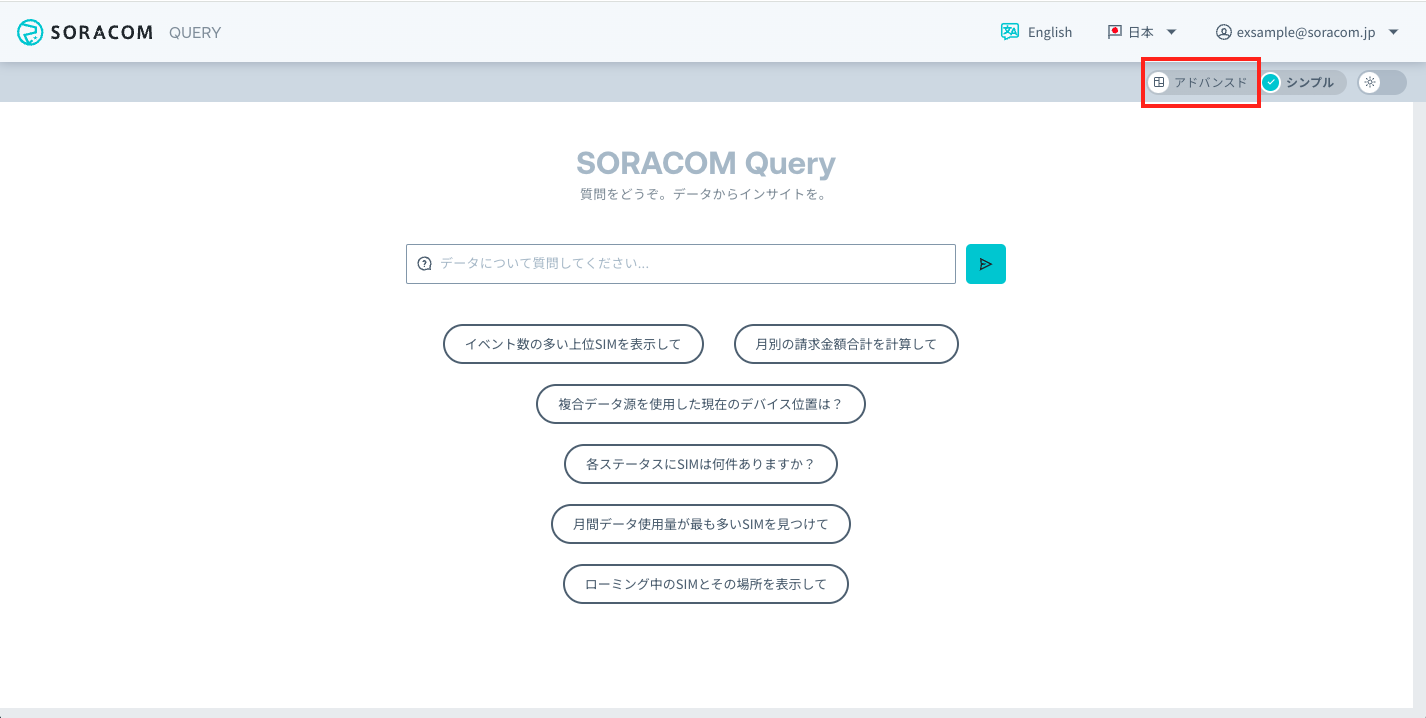Click the vertical scrollbar on the right
1426x718 pixels.
[1419, 405]
